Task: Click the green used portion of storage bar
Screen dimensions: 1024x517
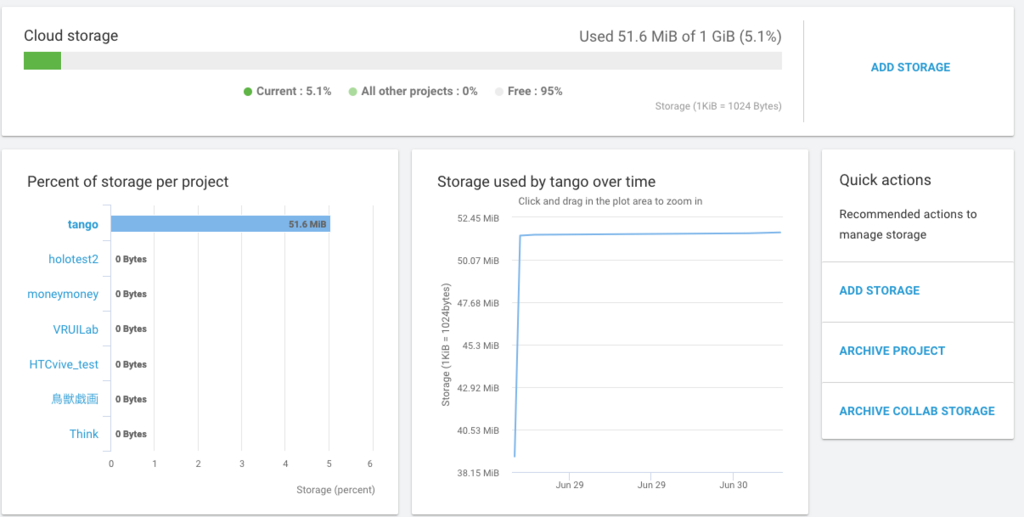Action: point(42,61)
